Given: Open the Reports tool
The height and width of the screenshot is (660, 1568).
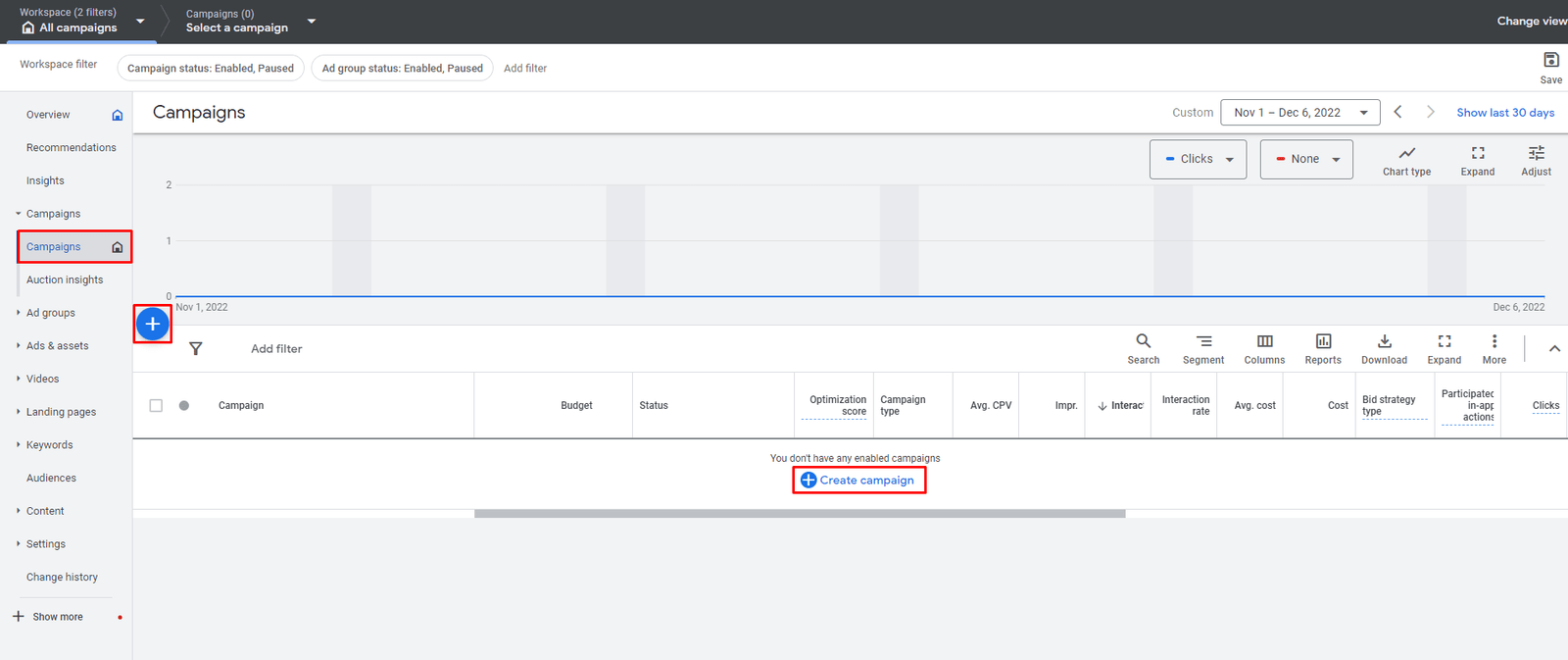Looking at the screenshot, I should pyautogui.click(x=1323, y=348).
